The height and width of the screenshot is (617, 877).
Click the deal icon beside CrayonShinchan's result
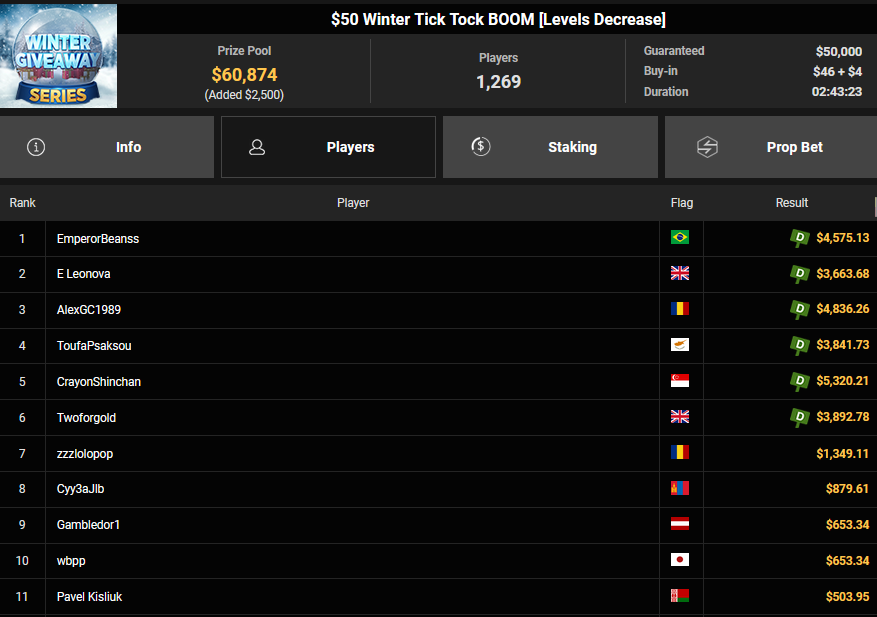coord(799,381)
